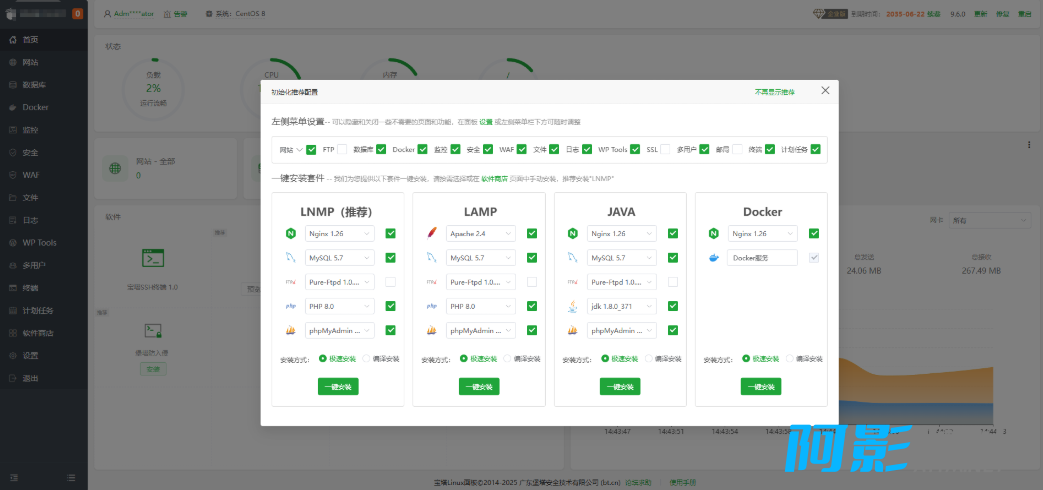Open the 终端 terminal sidebar icon
This screenshot has width=1043, height=490.
(13, 288)
